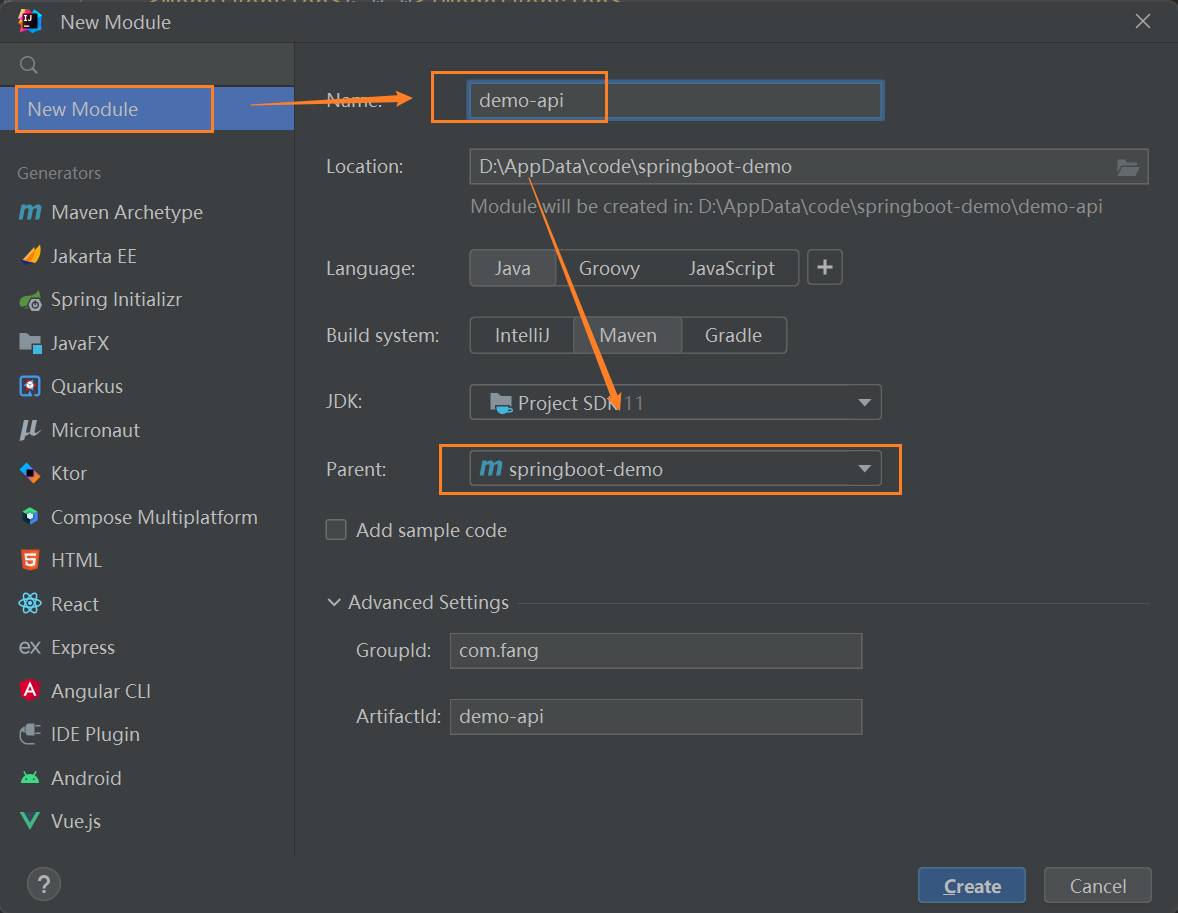Choose Compose Multiplatform in generators list
The image size is (1178, 913).
pos(154,517)
